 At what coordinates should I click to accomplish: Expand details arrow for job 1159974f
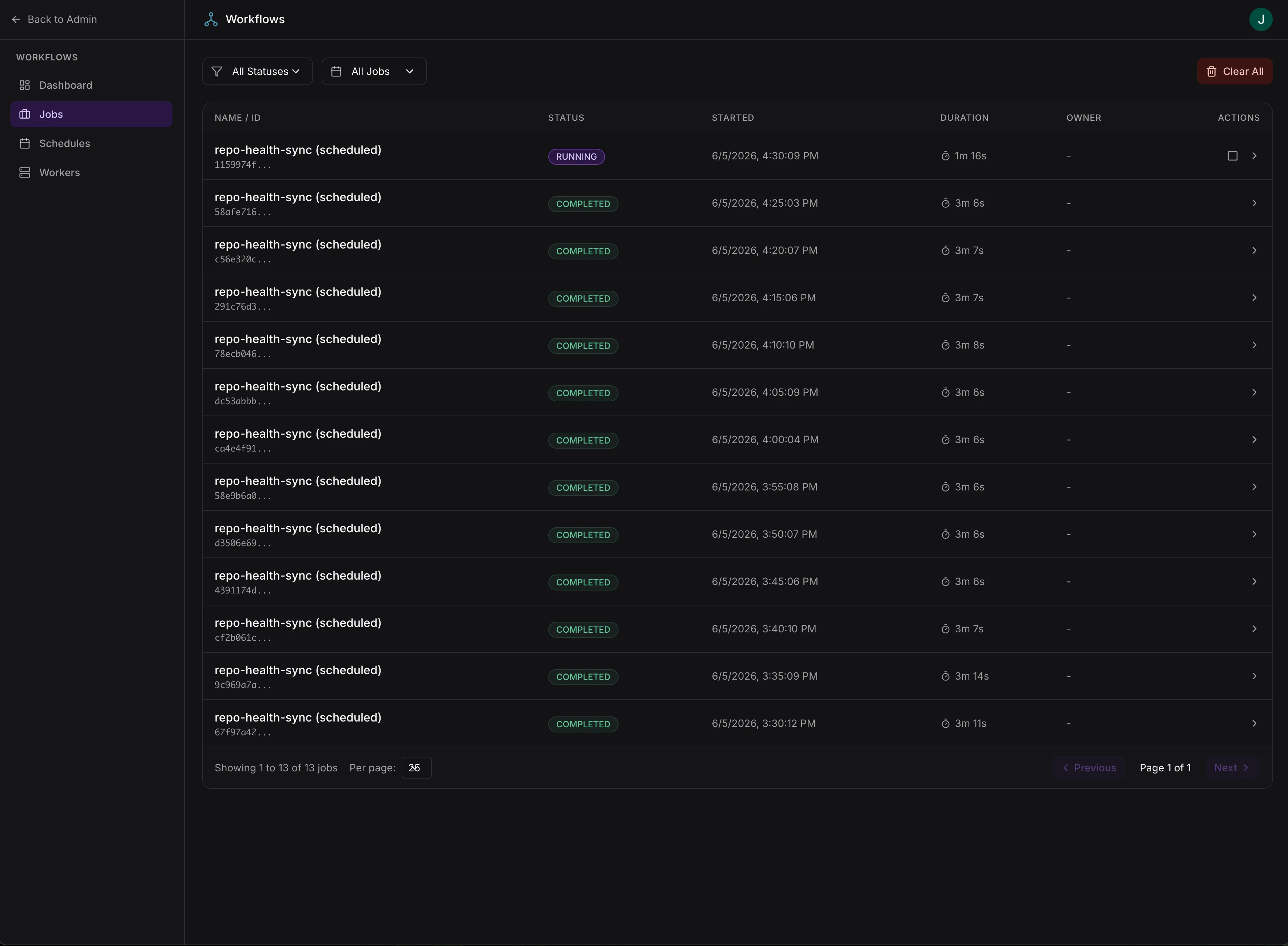click(1254, 156)
